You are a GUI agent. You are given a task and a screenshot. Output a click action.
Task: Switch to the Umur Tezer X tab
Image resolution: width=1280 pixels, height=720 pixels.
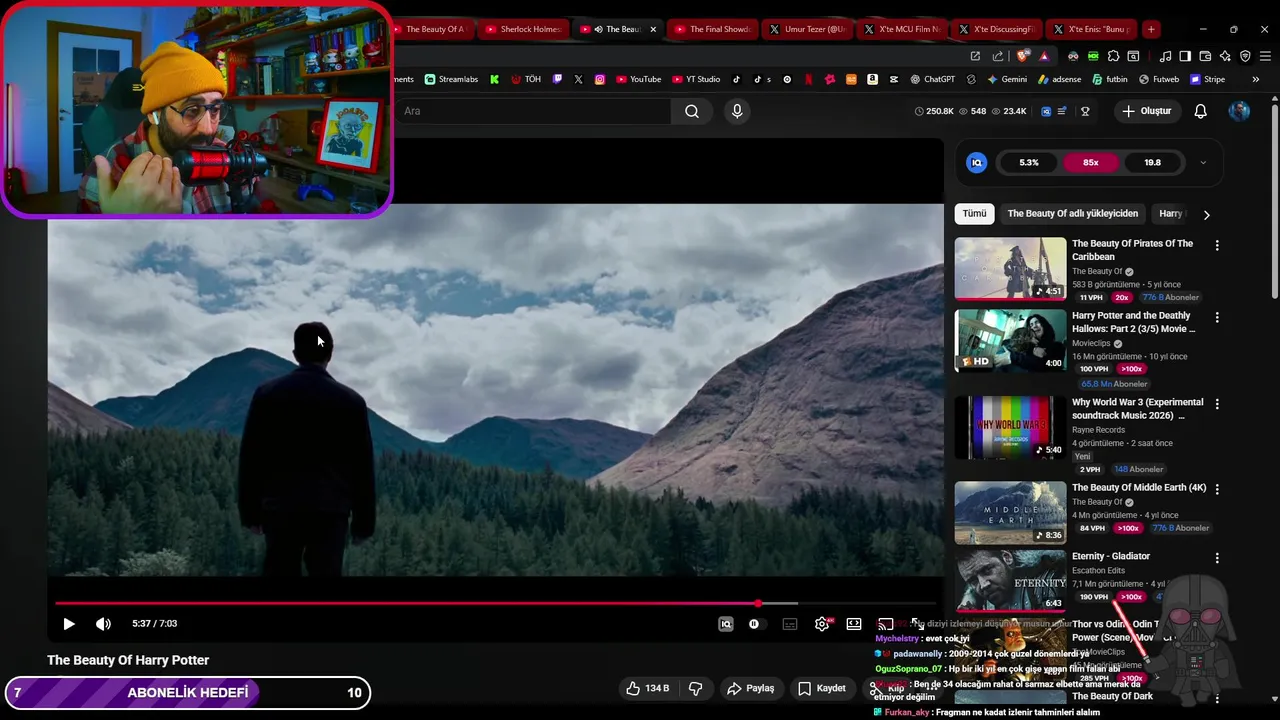point(808,29)
